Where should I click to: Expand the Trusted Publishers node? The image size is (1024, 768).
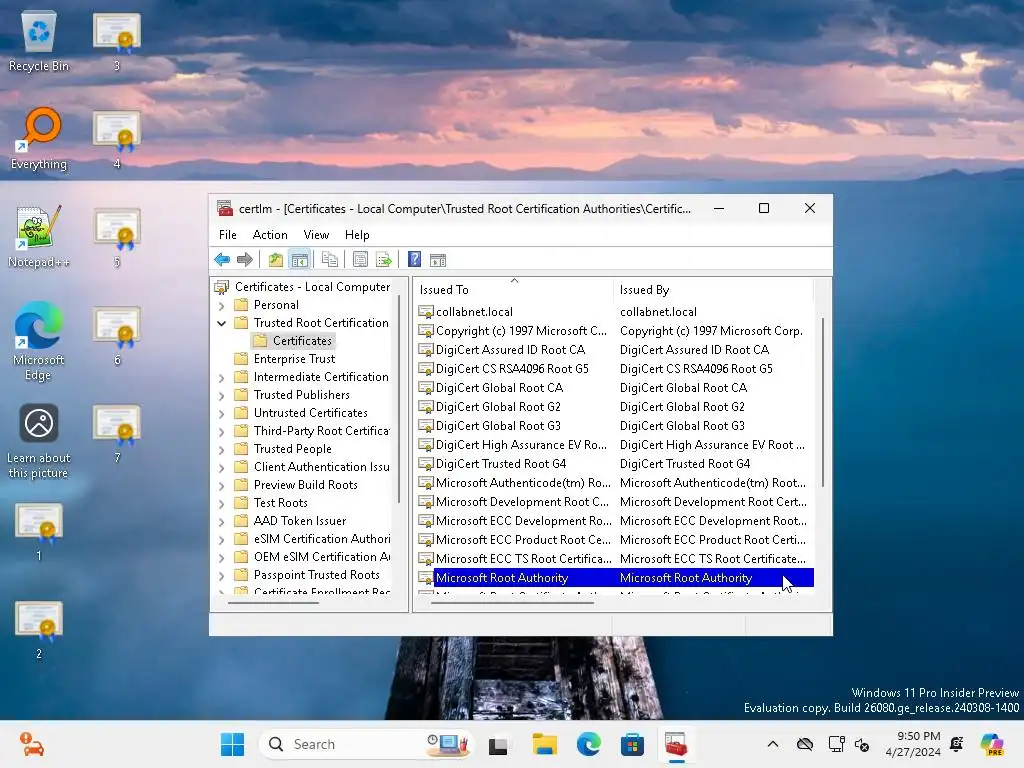(x=221, y=395)
